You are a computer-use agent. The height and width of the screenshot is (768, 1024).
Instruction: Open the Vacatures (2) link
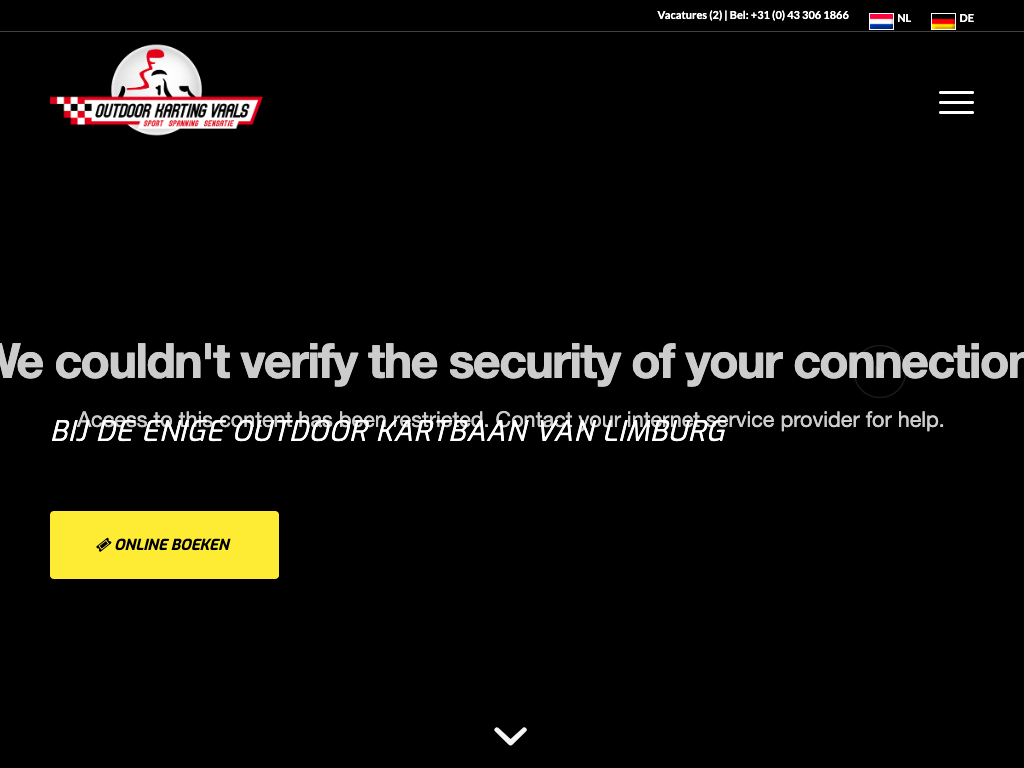[690, 15]
